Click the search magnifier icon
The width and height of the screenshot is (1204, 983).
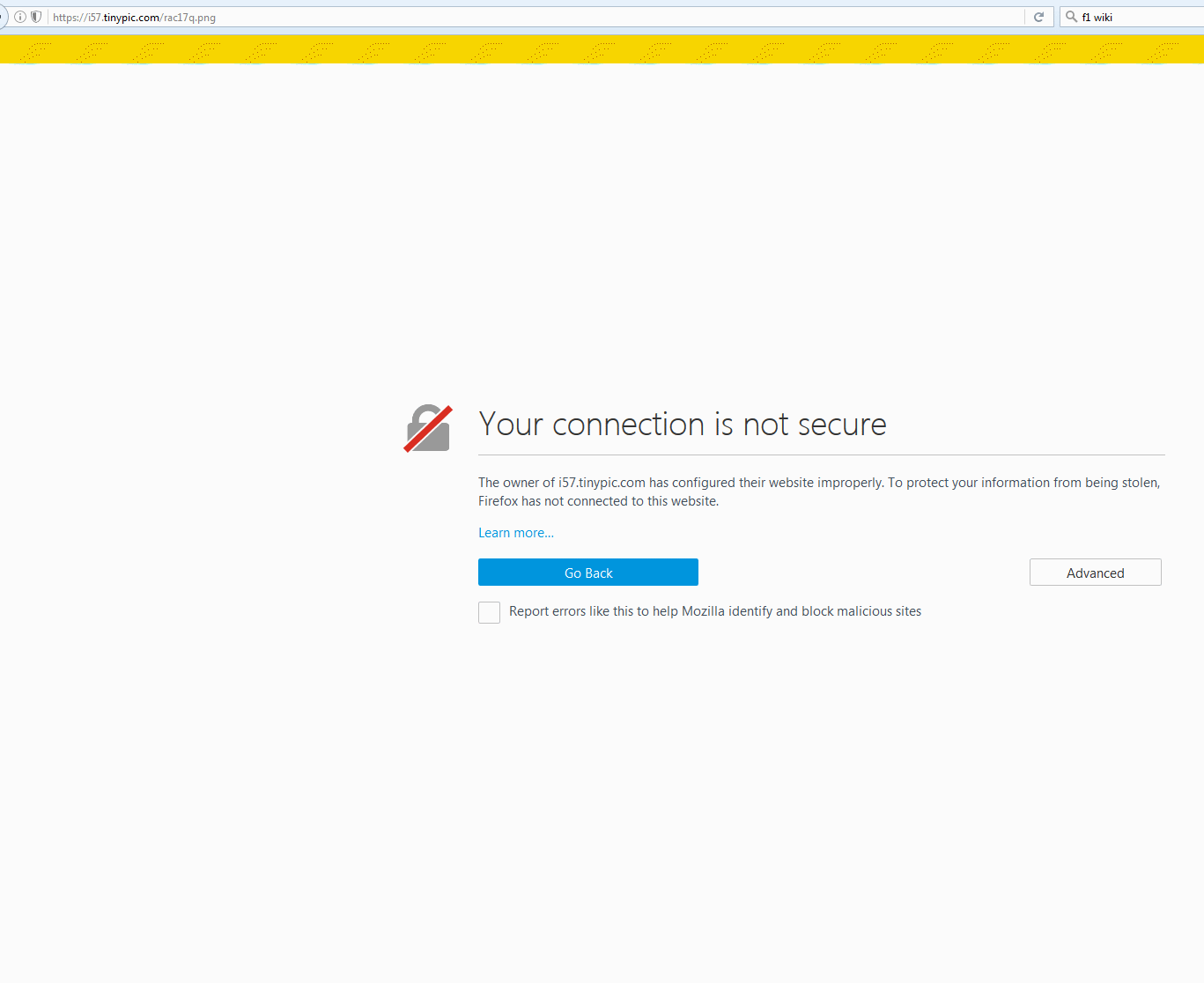(x=1072, y=17)
